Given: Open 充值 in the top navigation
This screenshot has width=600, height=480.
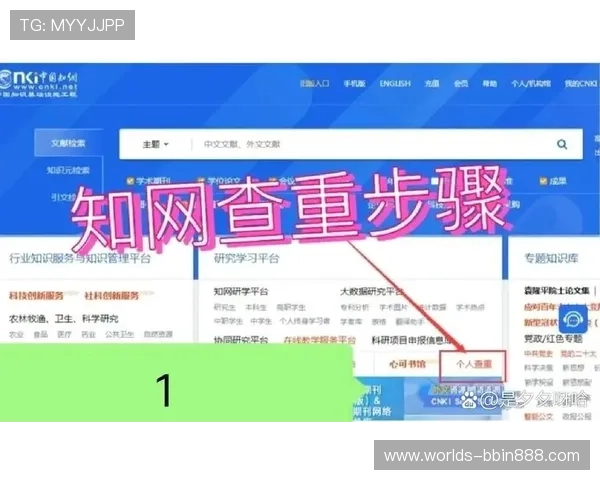Looking at the screenshot, I should (432, 83).
